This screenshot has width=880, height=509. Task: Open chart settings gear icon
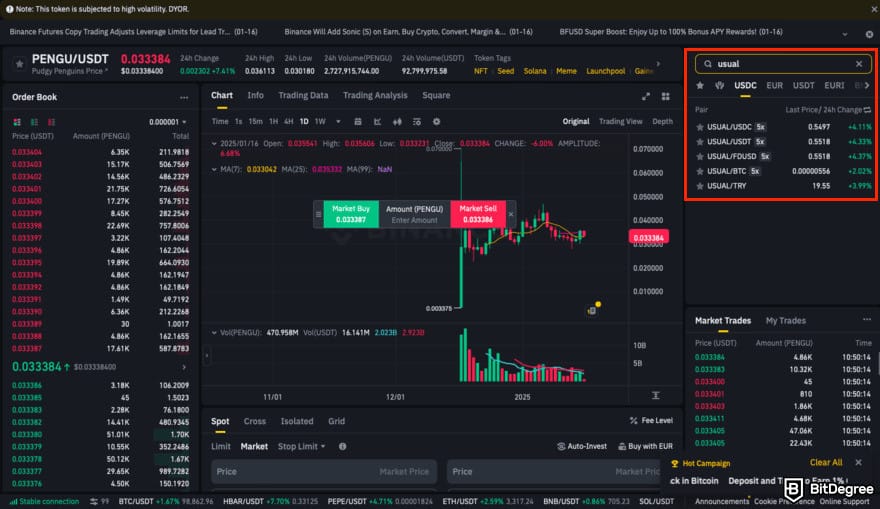point(436,121)
